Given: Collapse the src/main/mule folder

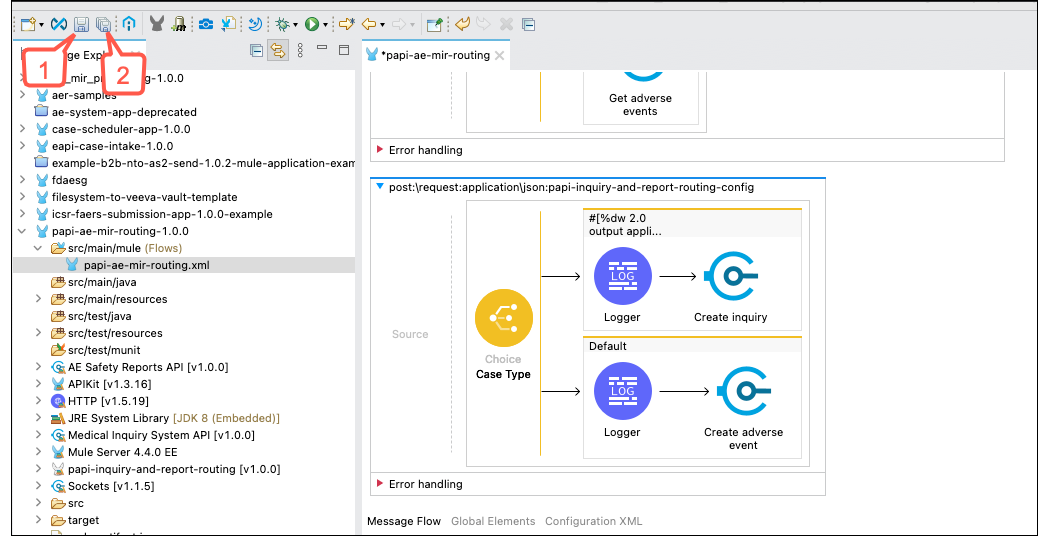Looking at the screenshot, I should pos(39,249).
